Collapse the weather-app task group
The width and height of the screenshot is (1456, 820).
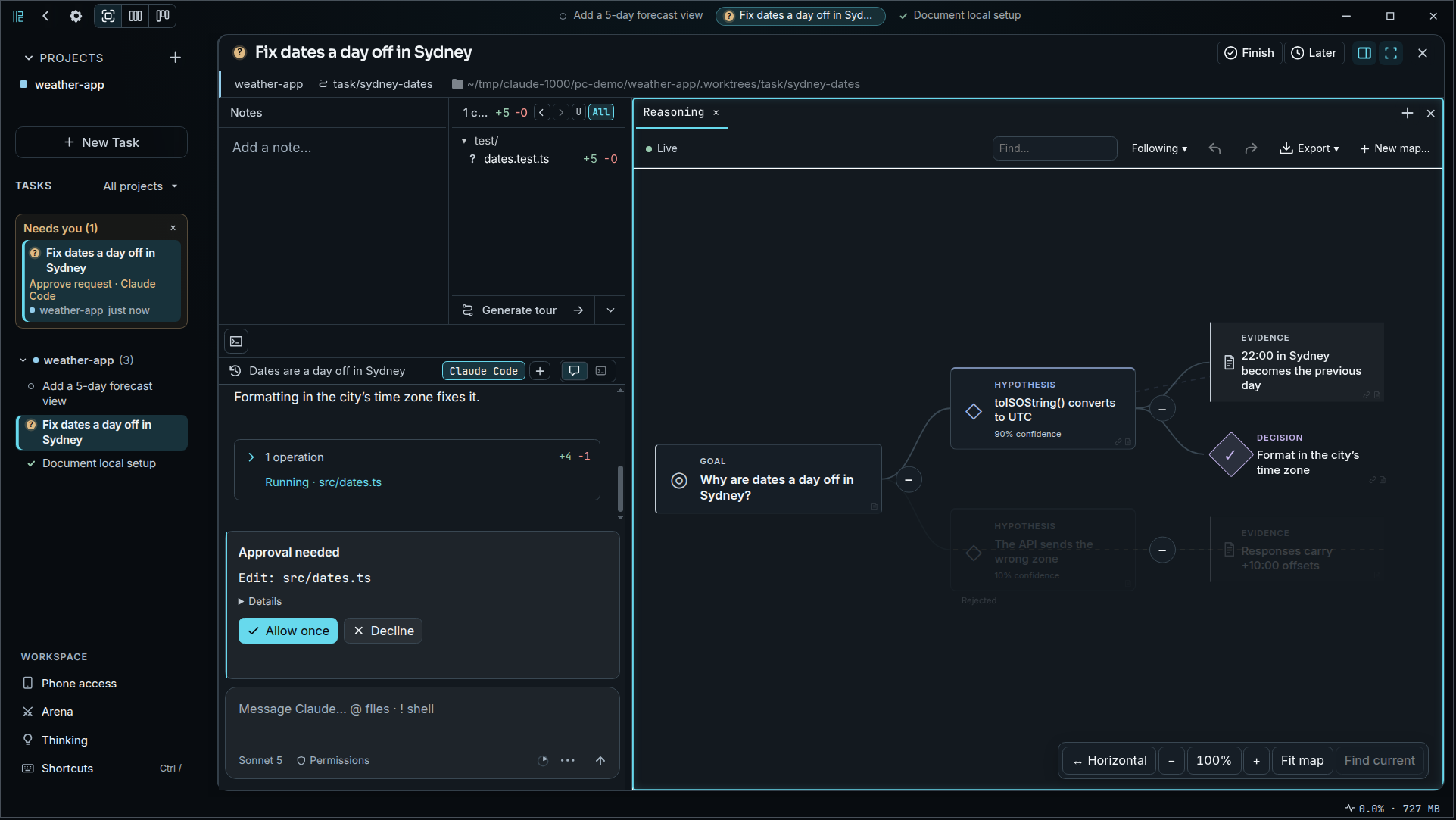(x=23, y=360)
